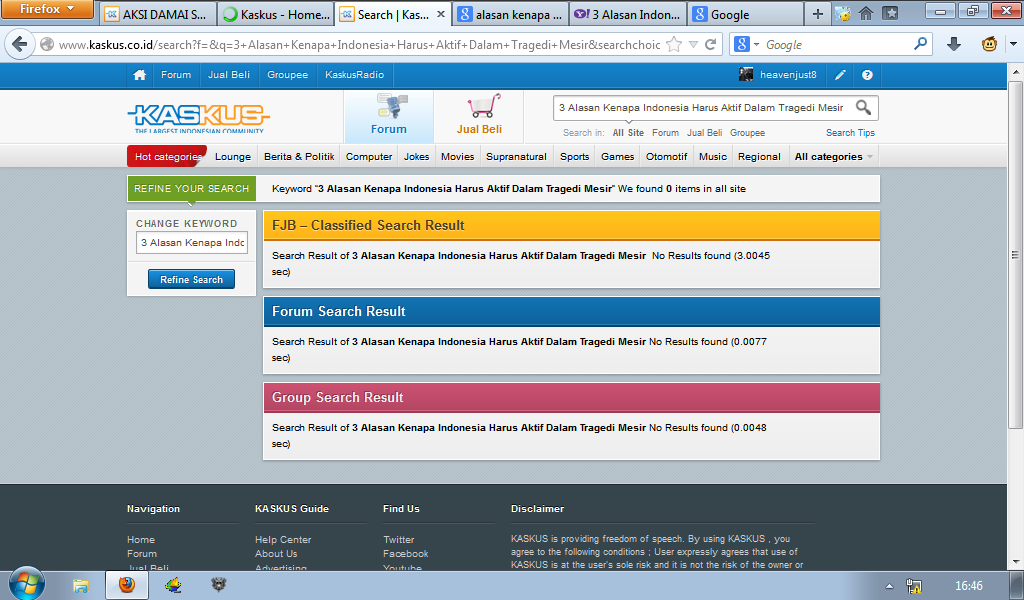This screenshot has height=600, width=1024.
Task: Open KaskusRadio in the top bar
Action: [355, 75]
